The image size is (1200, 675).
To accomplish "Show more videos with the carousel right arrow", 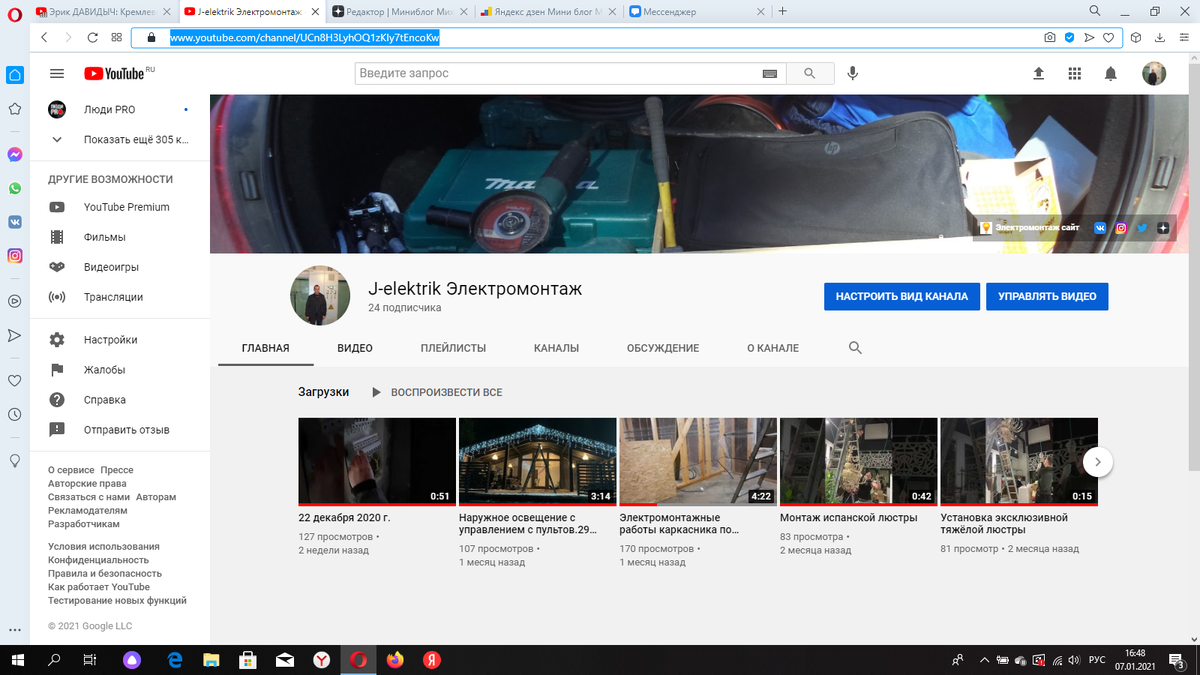I will (1098, 462).
